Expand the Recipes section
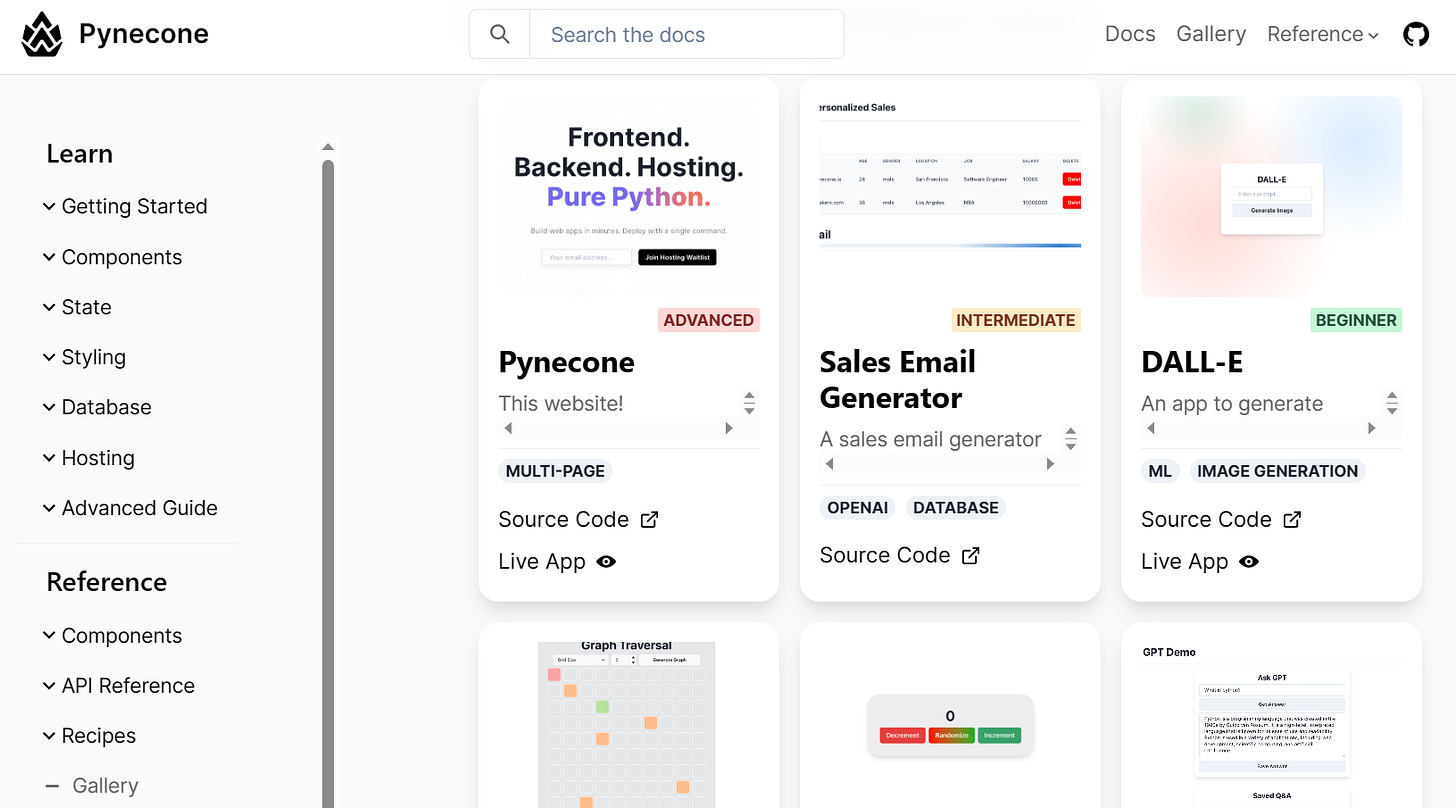This screenshot has height=808, width=1456. pyautogui.click(x=89, y=736)
